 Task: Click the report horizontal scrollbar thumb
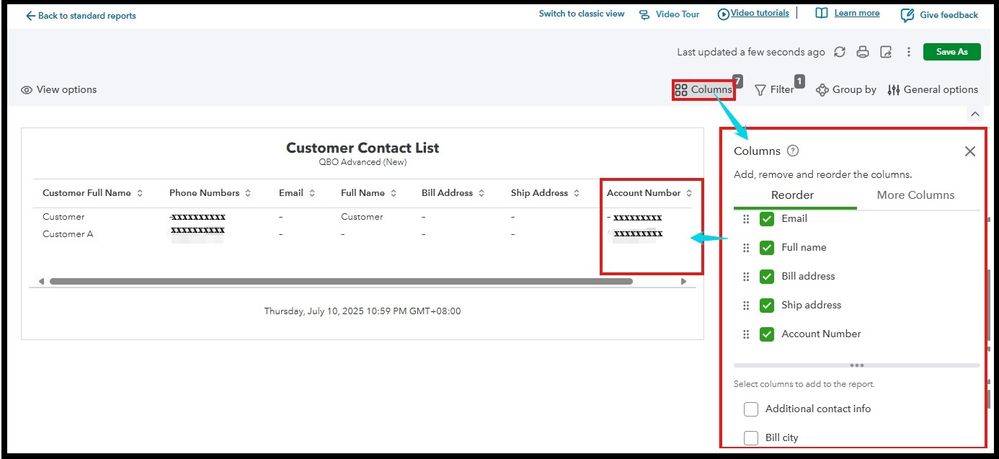click(341, 281)
